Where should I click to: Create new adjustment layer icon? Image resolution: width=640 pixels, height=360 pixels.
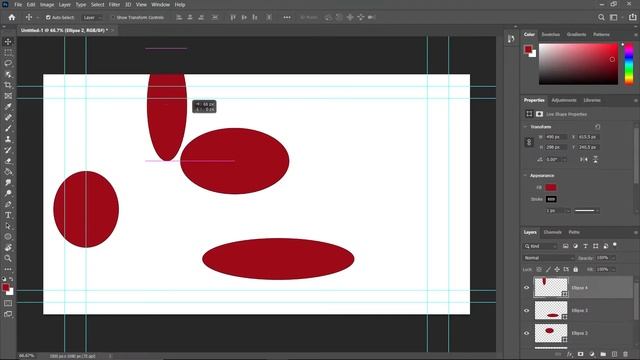click(592, 354)
